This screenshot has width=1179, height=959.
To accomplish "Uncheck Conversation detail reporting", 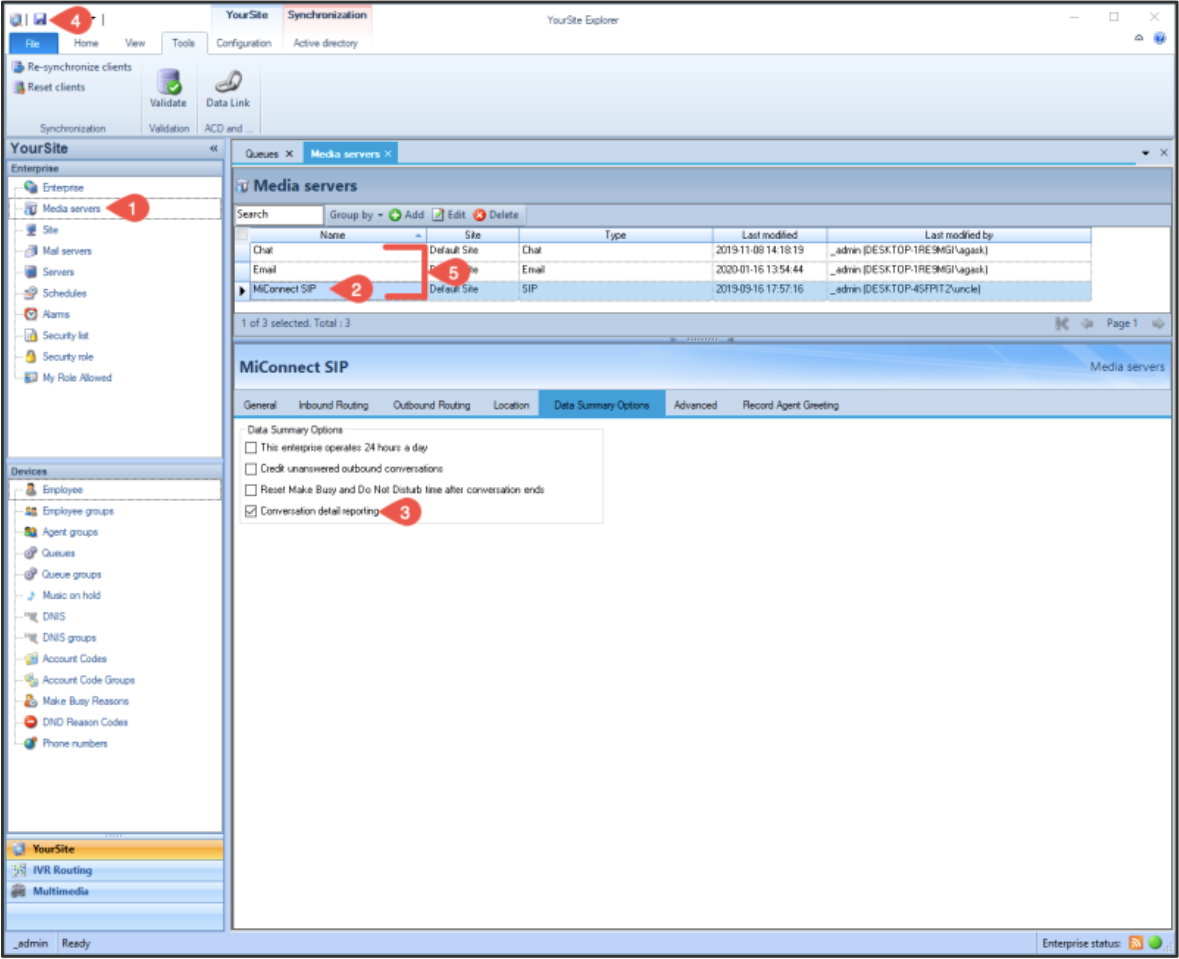I will tap(251, 511).
